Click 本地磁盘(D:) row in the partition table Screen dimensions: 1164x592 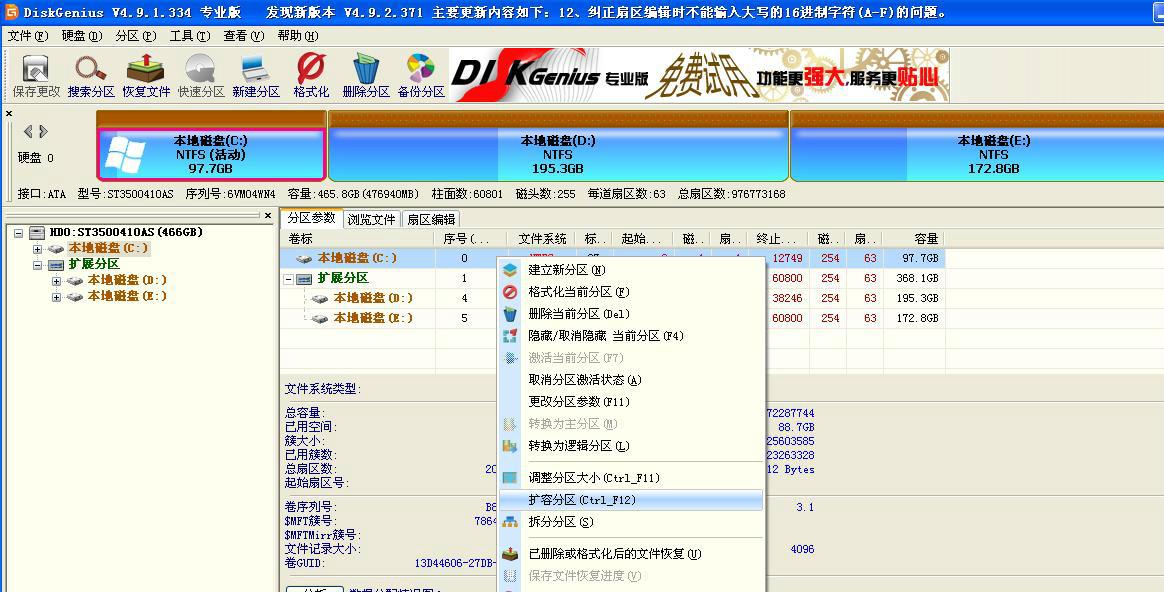click(613, 298)
